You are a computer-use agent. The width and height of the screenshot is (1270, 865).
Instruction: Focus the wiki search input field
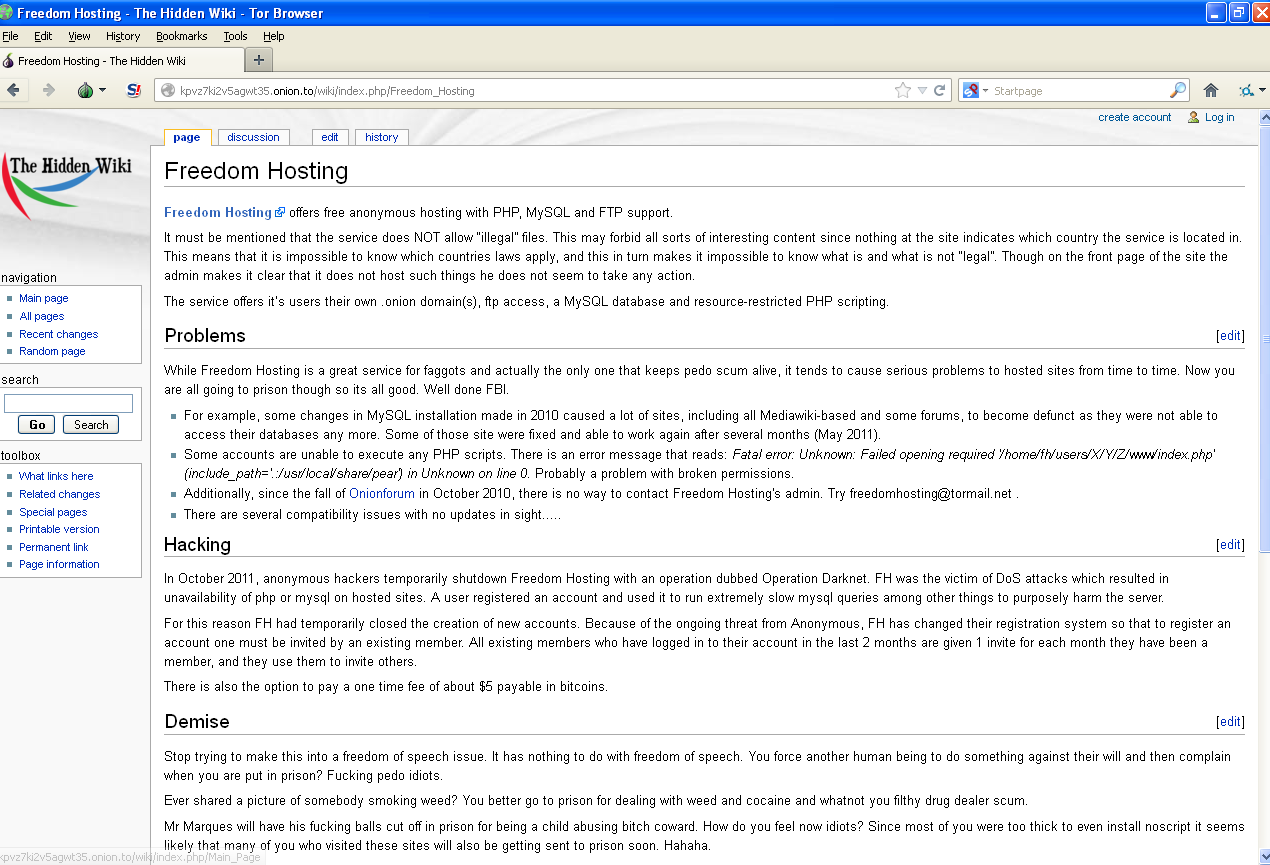click(x=68, y=404)
